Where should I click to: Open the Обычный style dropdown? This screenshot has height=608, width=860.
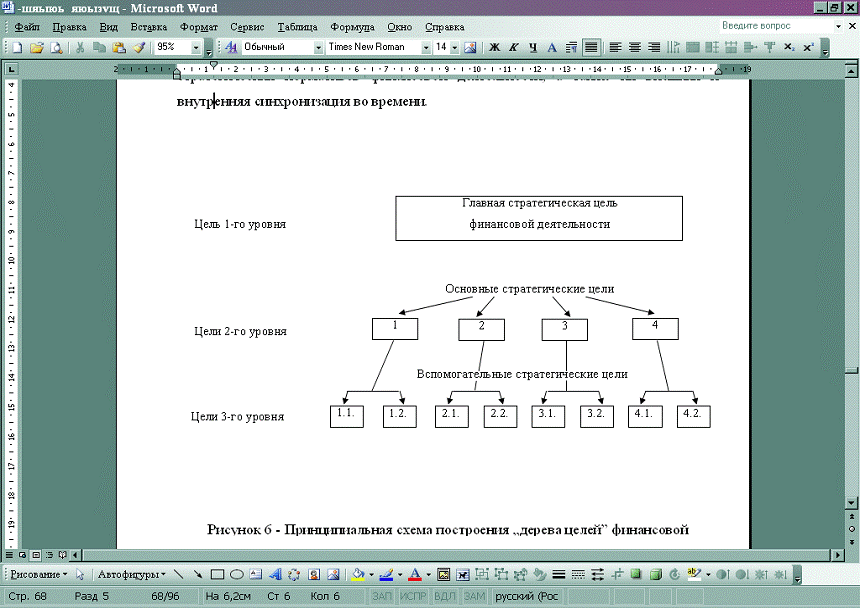(x=318, y=47)
